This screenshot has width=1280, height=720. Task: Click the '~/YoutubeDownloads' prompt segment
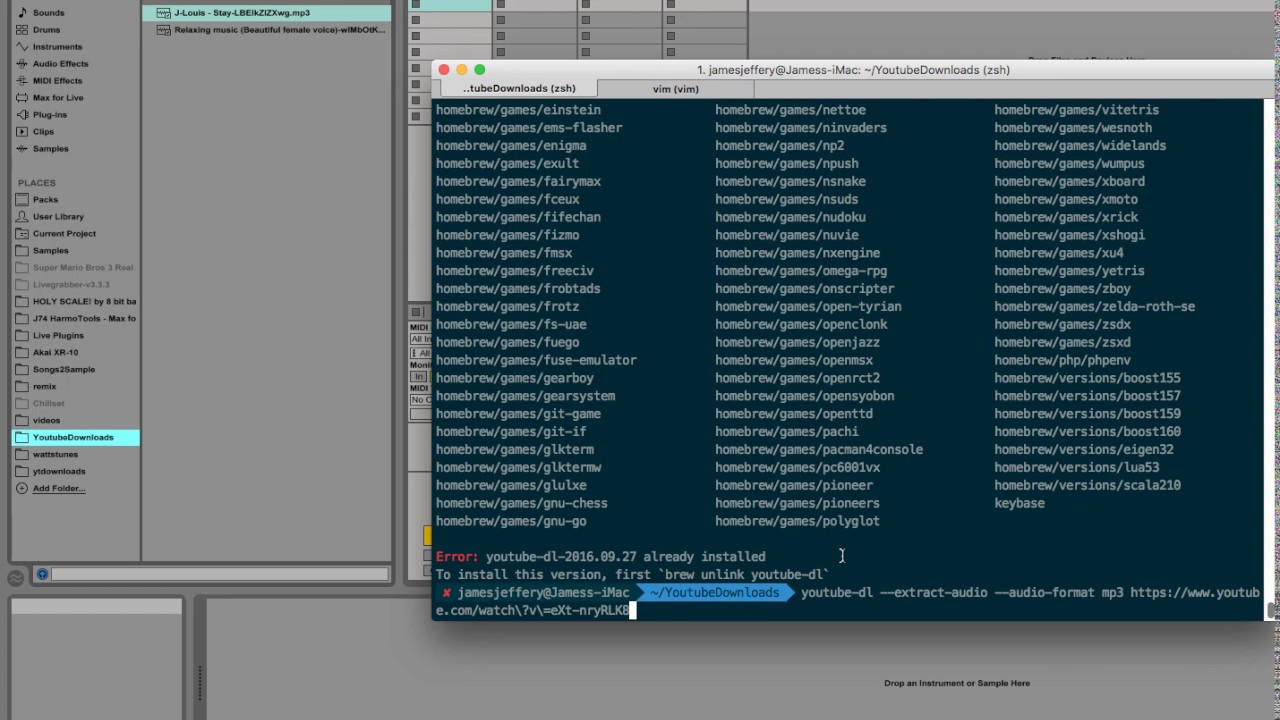coord(714,593)
